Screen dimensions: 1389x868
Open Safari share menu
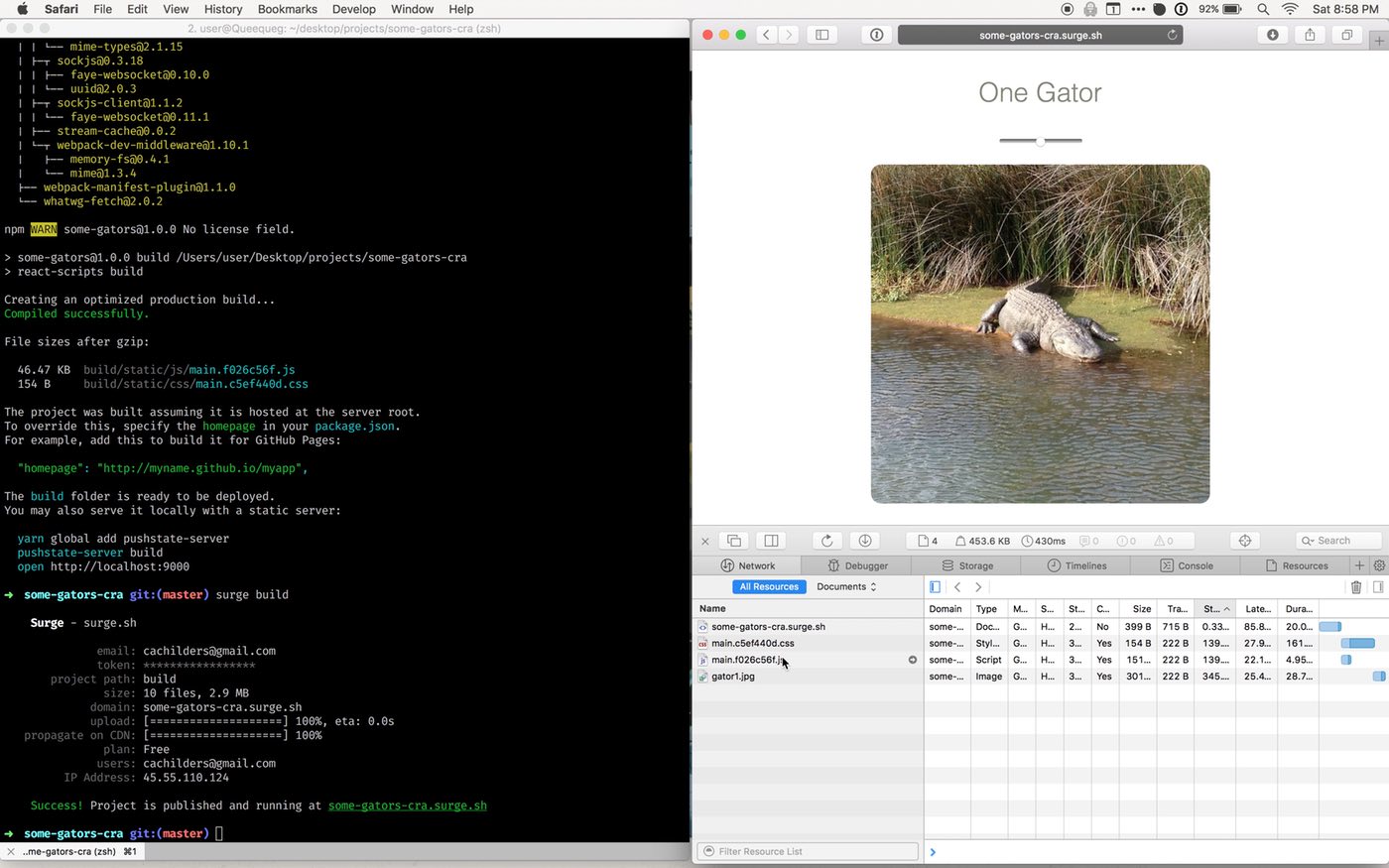pyautogui.click(x=1310, y=35)
